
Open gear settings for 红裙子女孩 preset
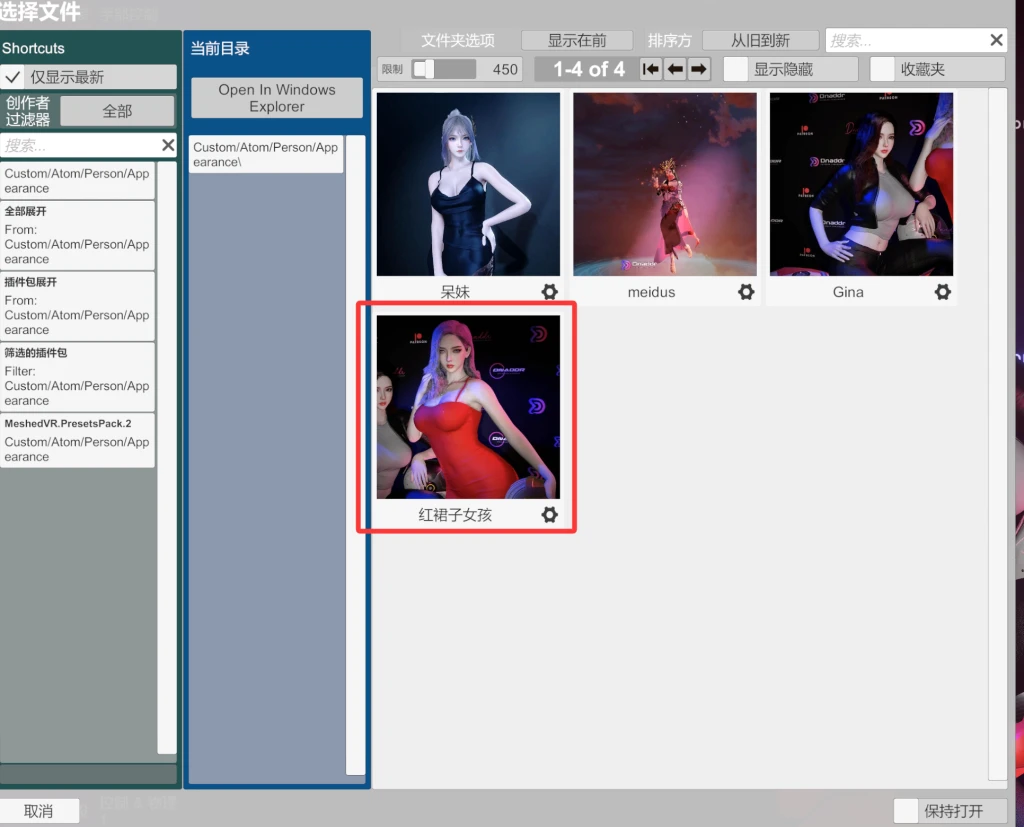pyautogui.click(x=549, y=515)
